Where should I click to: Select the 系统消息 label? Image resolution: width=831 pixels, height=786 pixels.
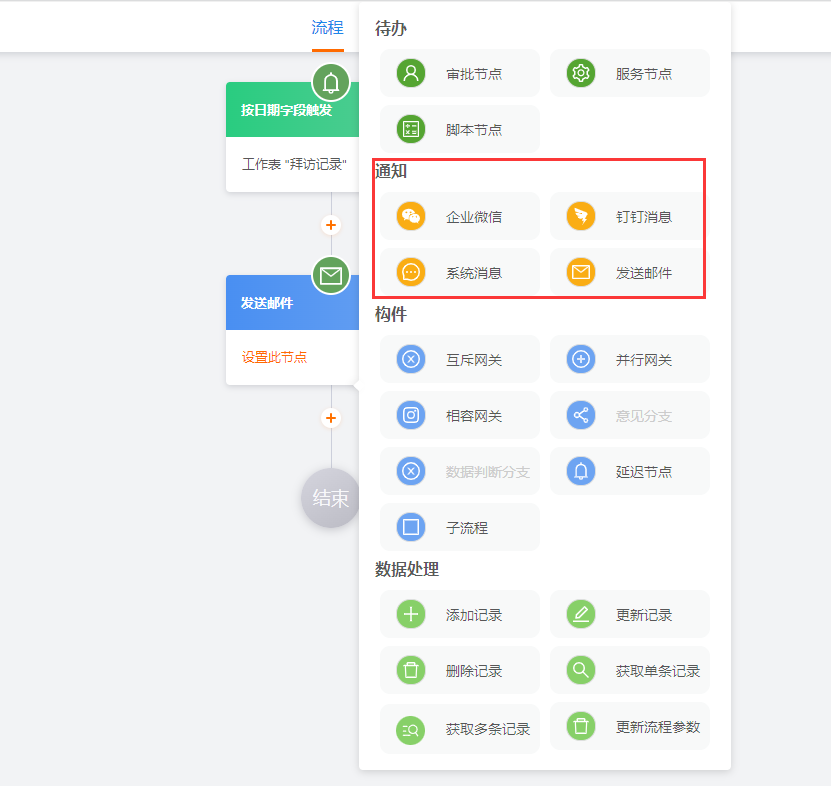pos(474,273)
